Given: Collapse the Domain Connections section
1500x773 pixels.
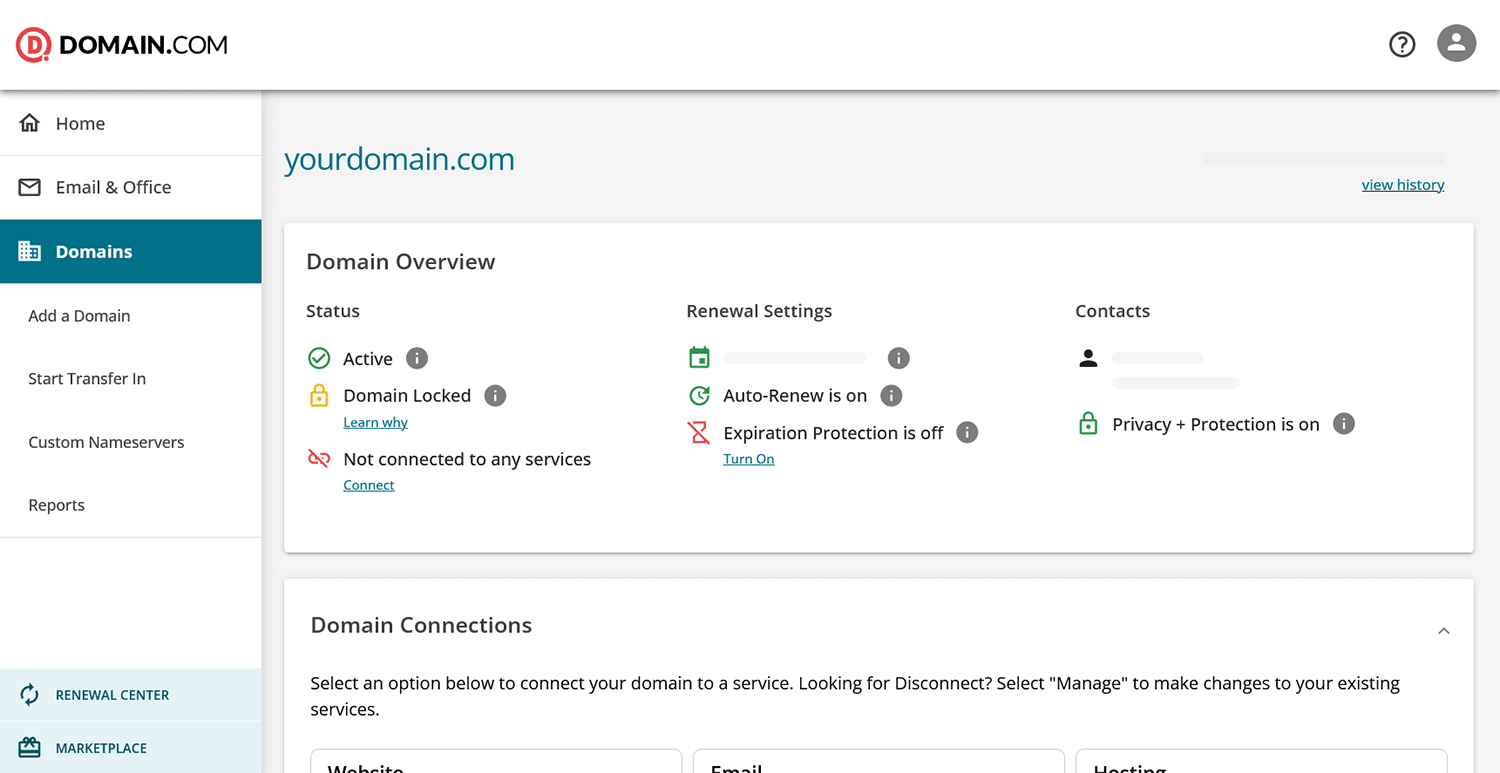Looking at the screenshot, I should point(1443,631).
